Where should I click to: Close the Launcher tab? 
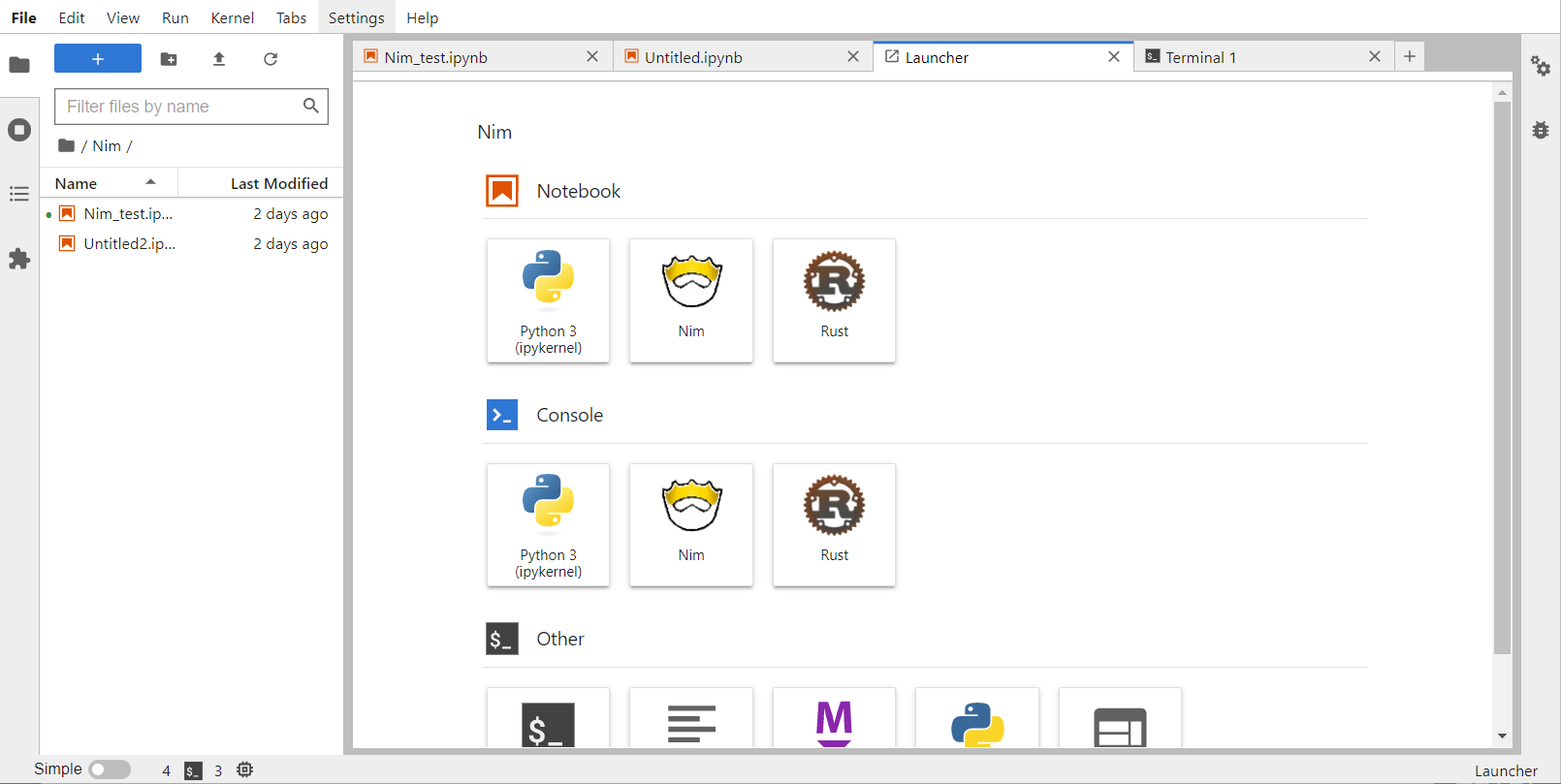coord(1114,57)
